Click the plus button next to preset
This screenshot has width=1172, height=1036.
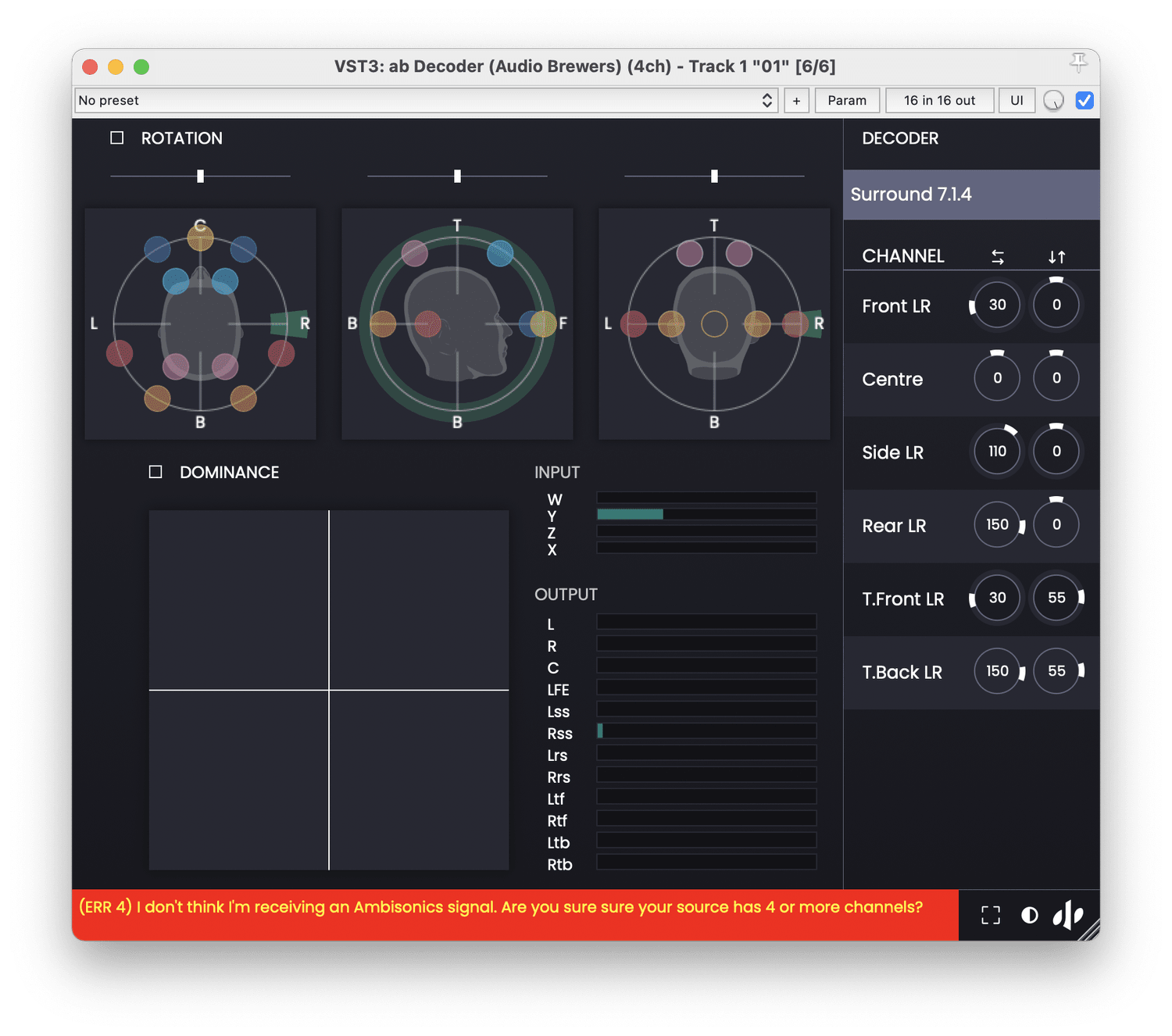[796, 100]
